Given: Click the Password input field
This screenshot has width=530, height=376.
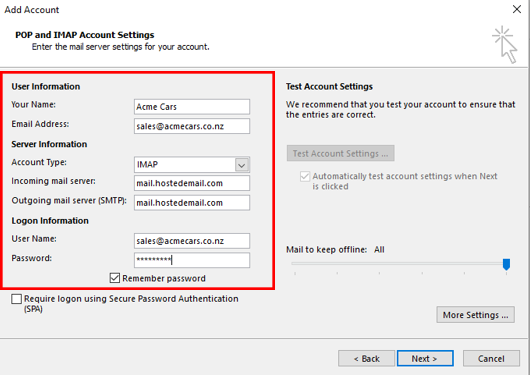Looking at the screenshot, I should click(x=192, y=260).
